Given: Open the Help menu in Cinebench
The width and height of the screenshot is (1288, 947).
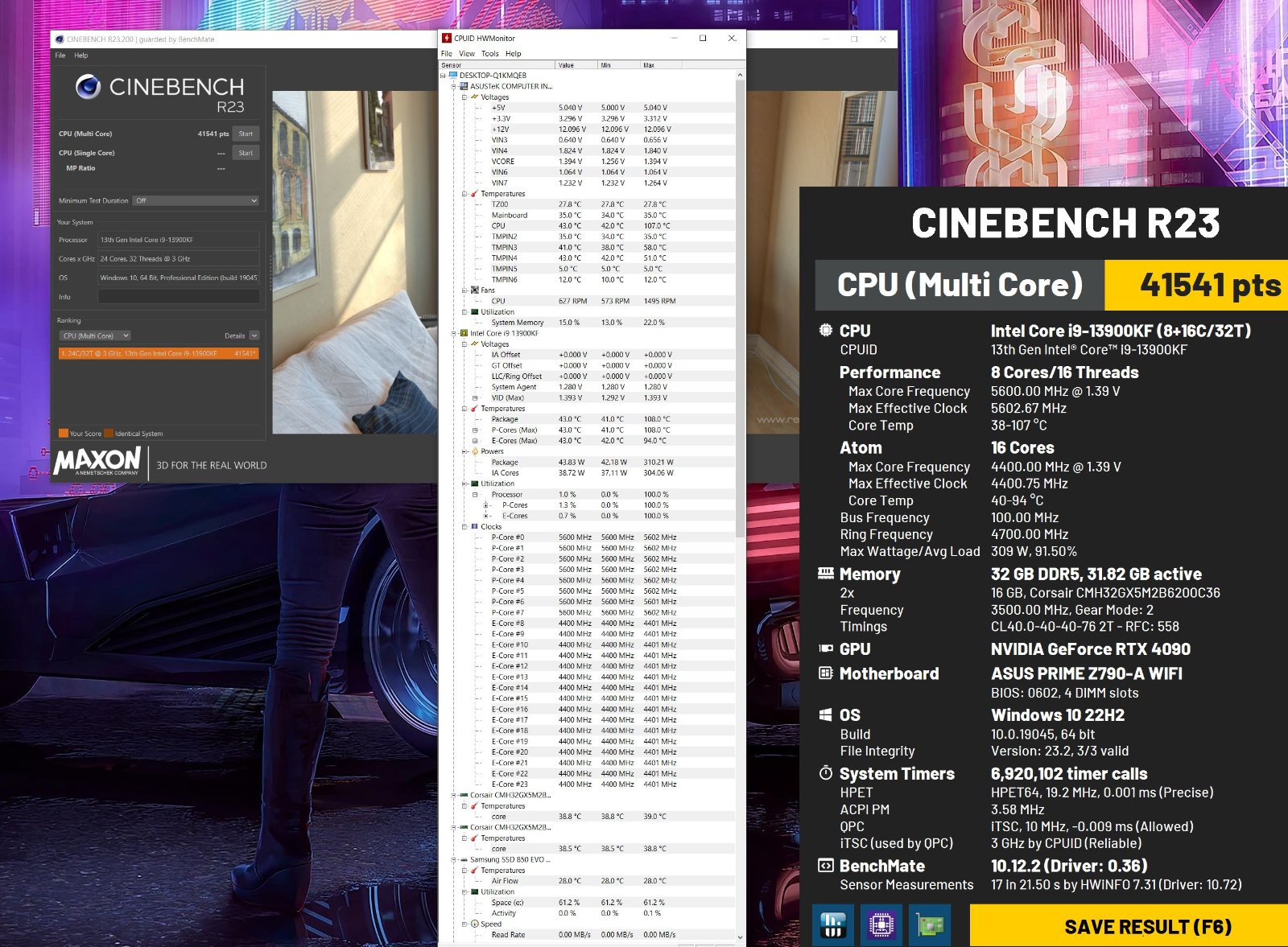Looking at the screenshot, I should [81, 56].
